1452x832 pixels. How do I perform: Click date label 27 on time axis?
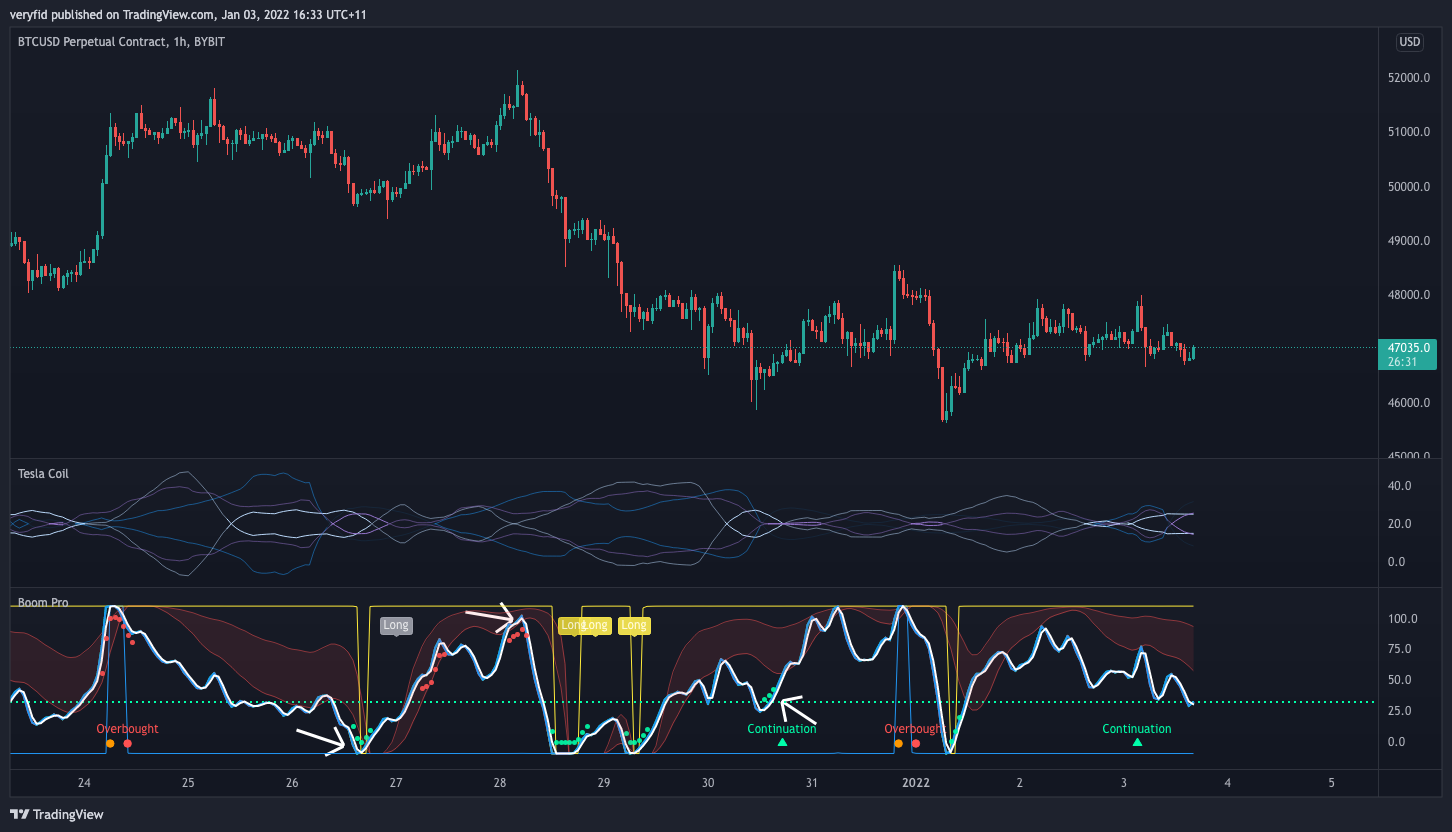[x=396, y=783]
